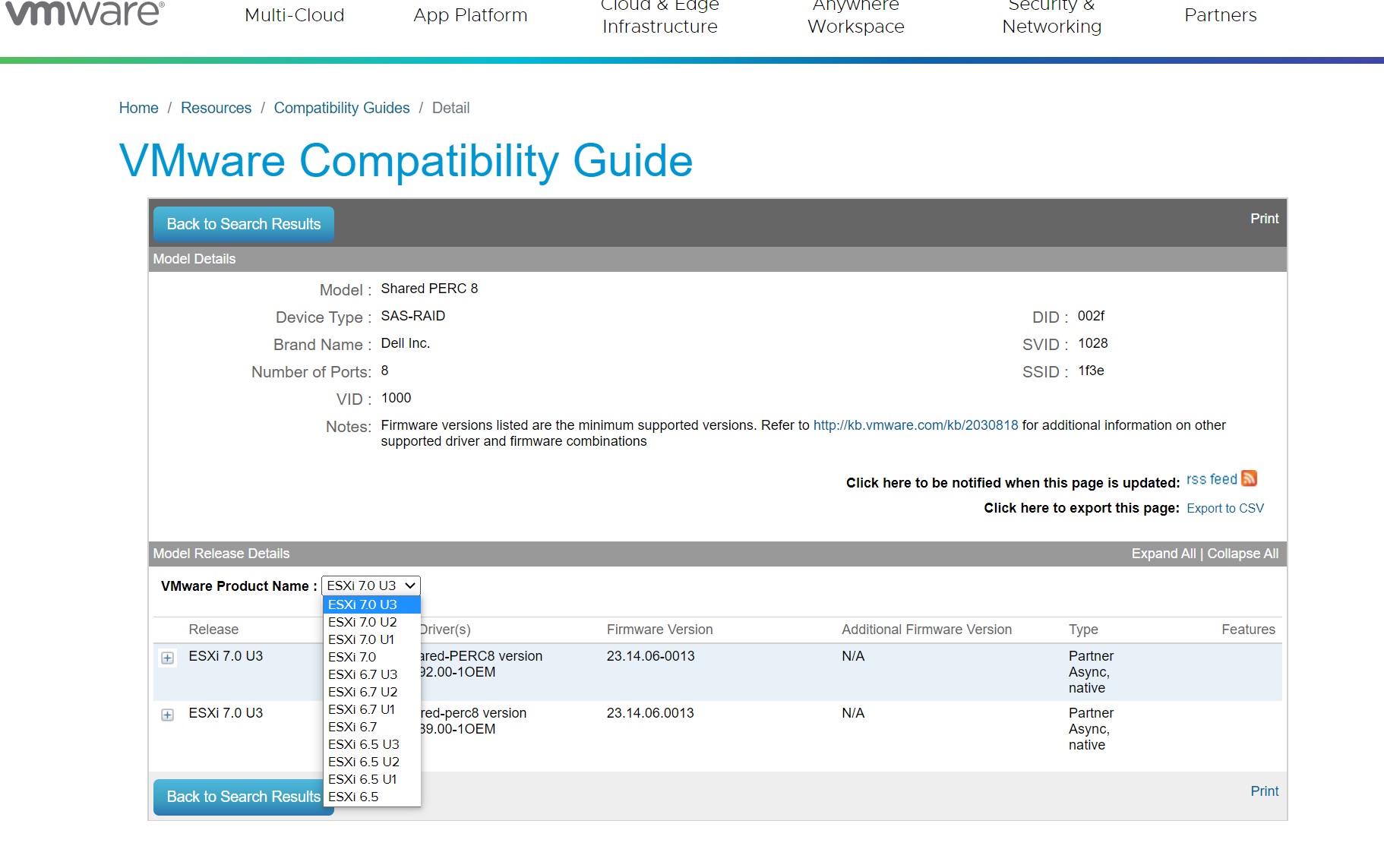Click Expand All in Model Release Details
The image size is (1384, 868).
[x=1162, y=554]
